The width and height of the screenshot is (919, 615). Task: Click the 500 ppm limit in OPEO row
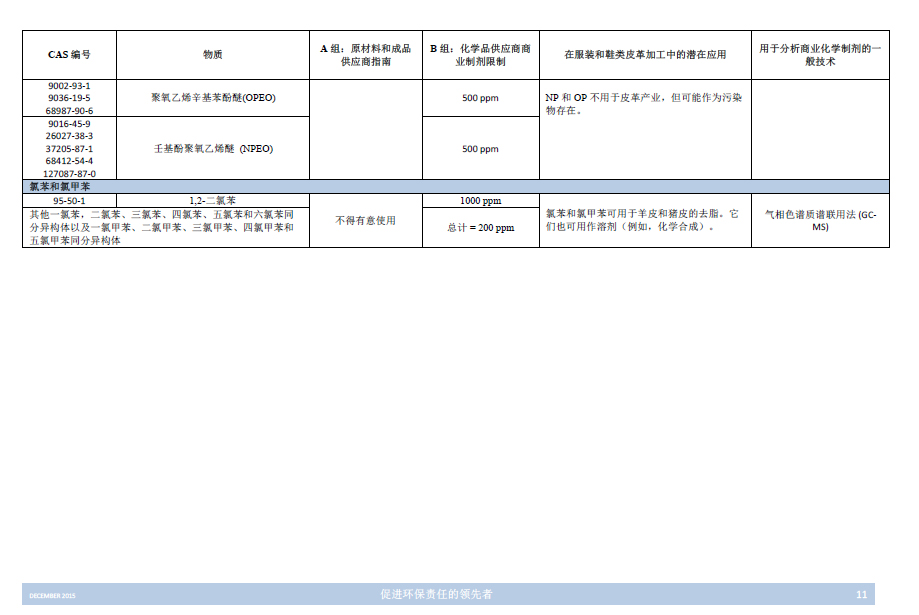pyautogui.click(x=480, y=98)
